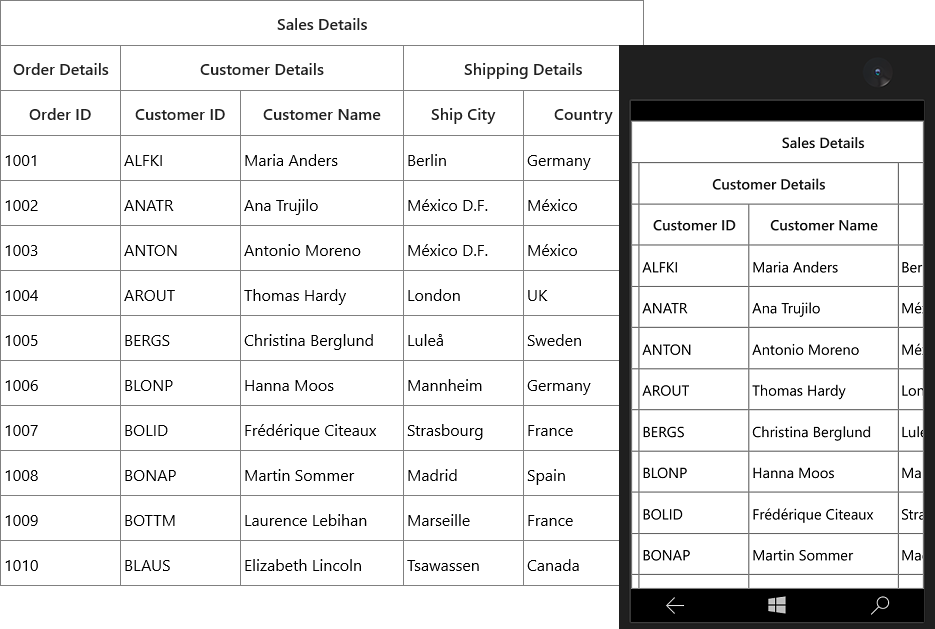Select the 1009 order ID cell
The width and height of the screenshot is (935, 629).
60,519
